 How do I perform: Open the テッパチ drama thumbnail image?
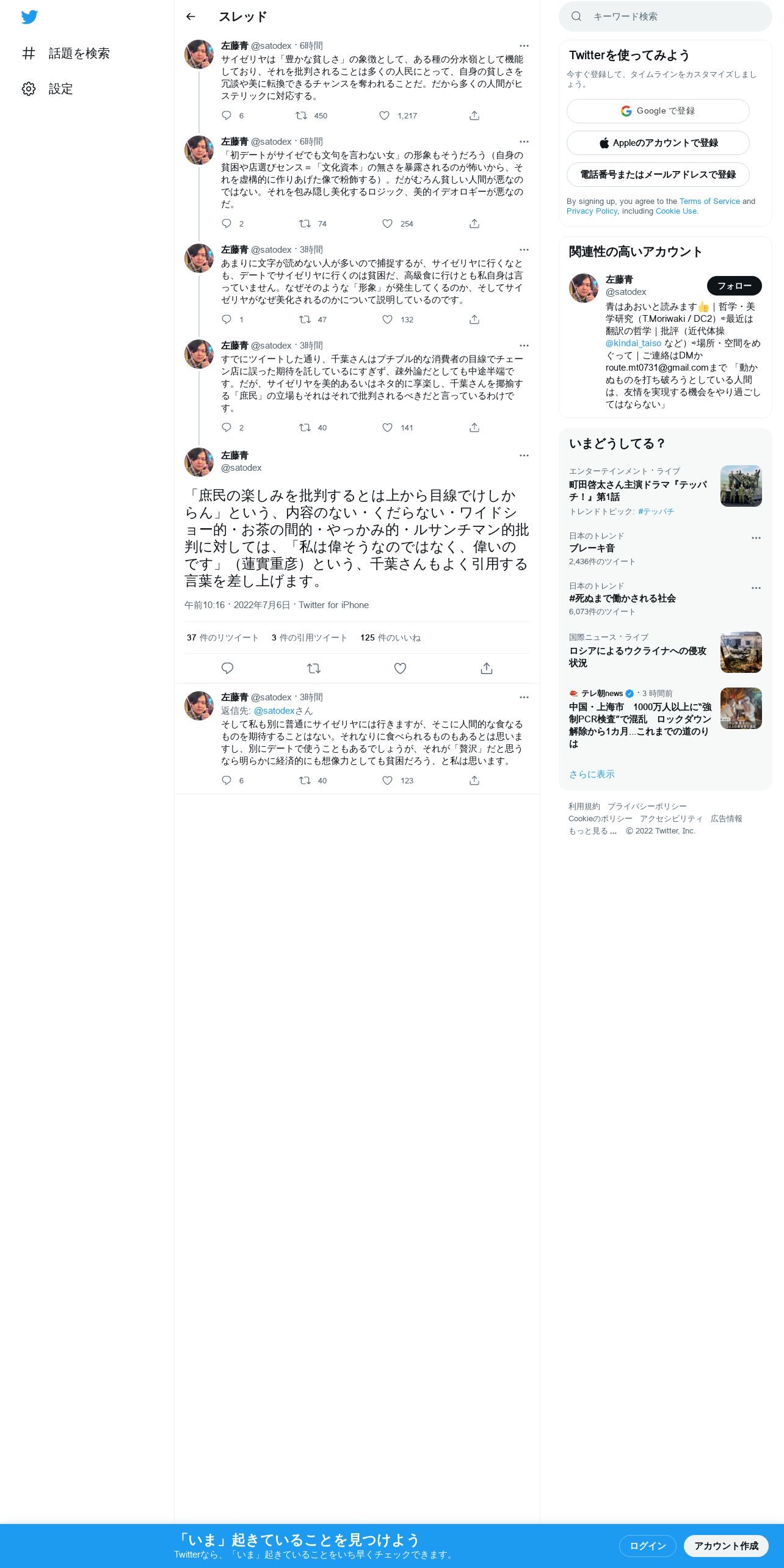tap(741, 486)
